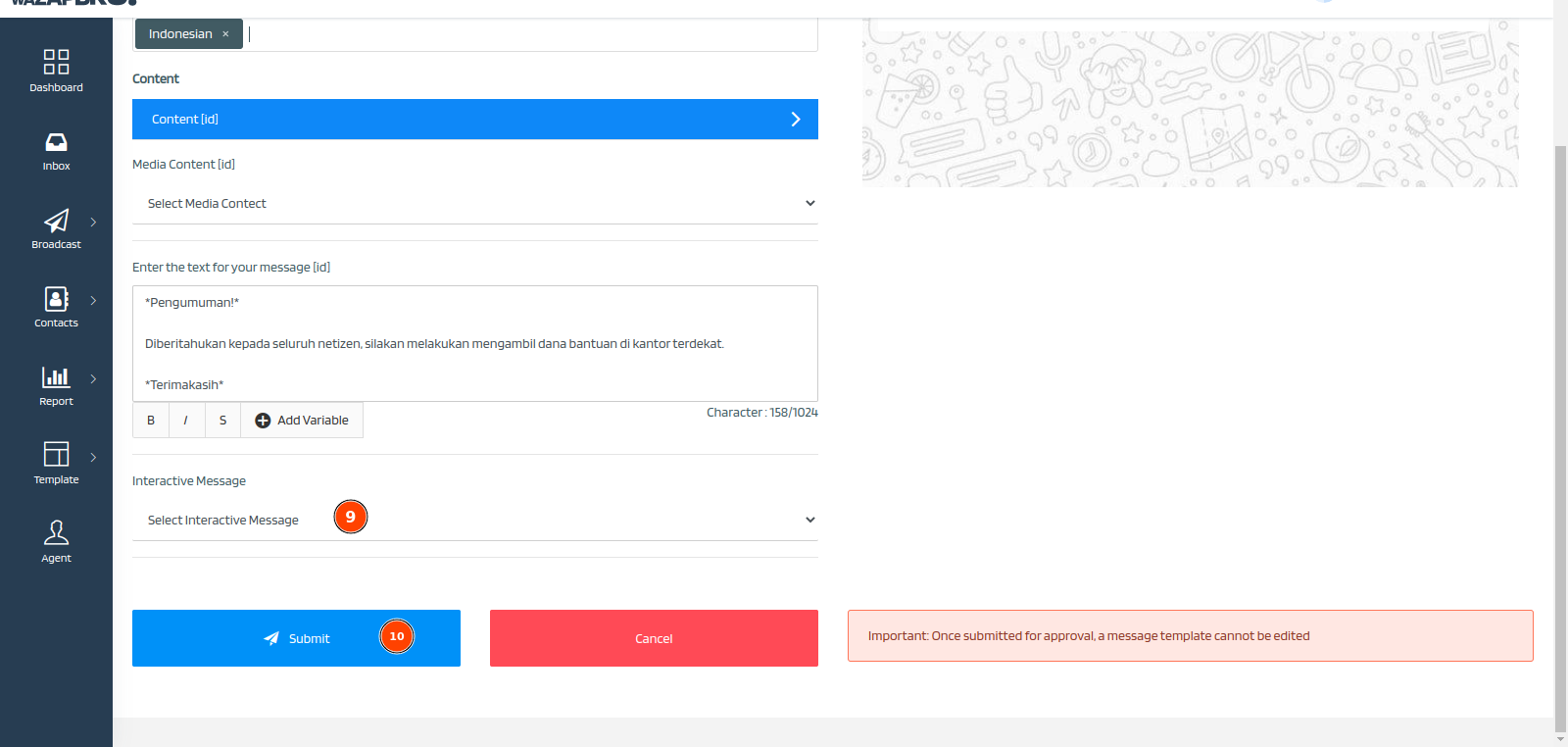Expand the Content [id] section
Screen dimensions: 1568x747
[x=474, y=119]
